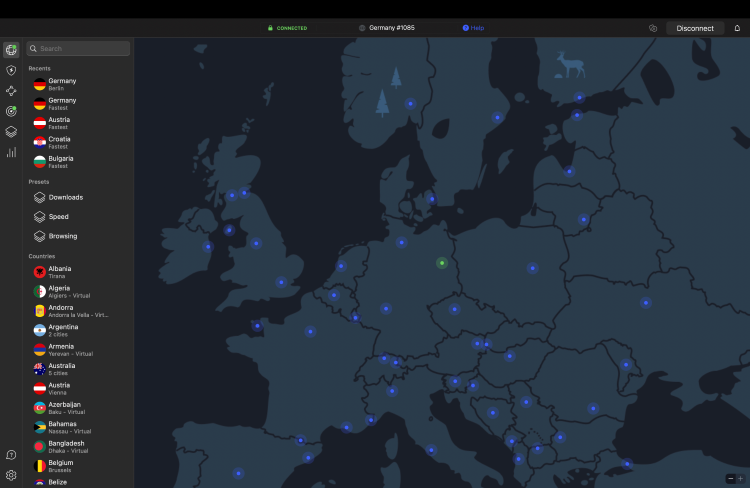Connect to Bangladesh Dhaka - Virtual

(x=78, y=447)
